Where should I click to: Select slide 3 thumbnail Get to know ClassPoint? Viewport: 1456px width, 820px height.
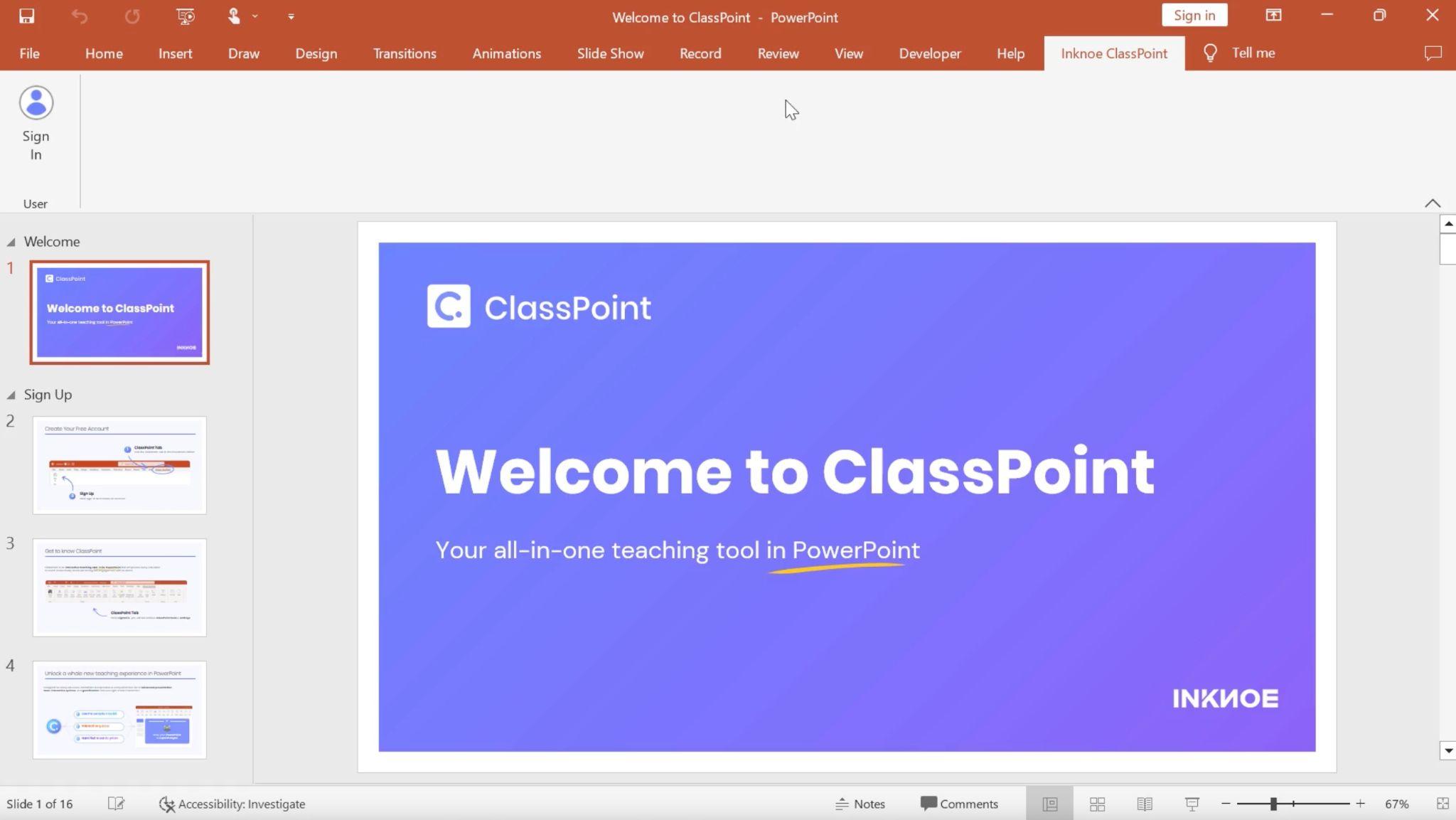(119, 587)
